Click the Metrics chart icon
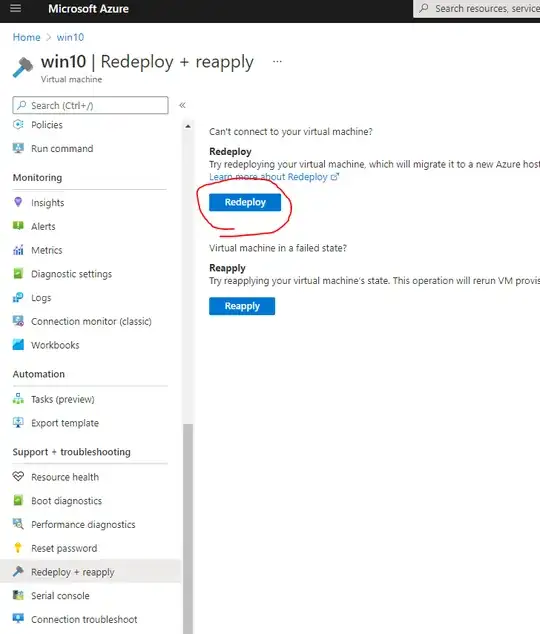 coord(18,250)
